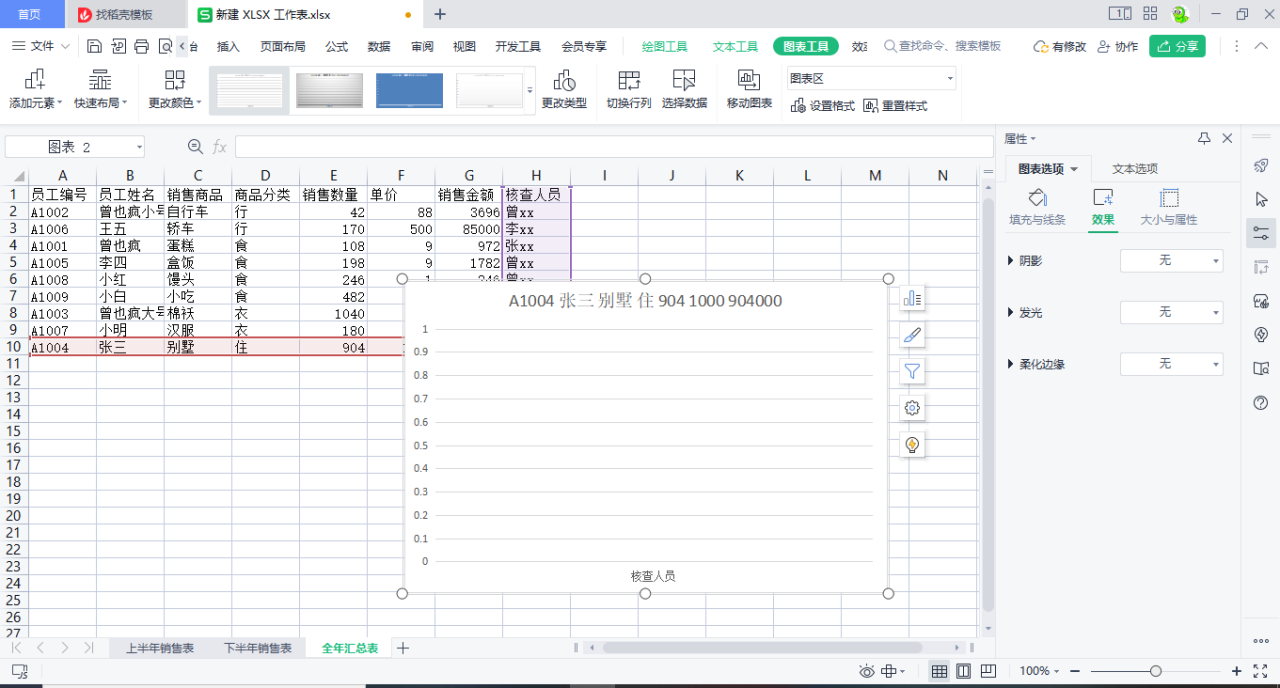Open the 图表选项 (Chart Options) dropdown tab
1280x688 pixels.
click(1048, 169)
